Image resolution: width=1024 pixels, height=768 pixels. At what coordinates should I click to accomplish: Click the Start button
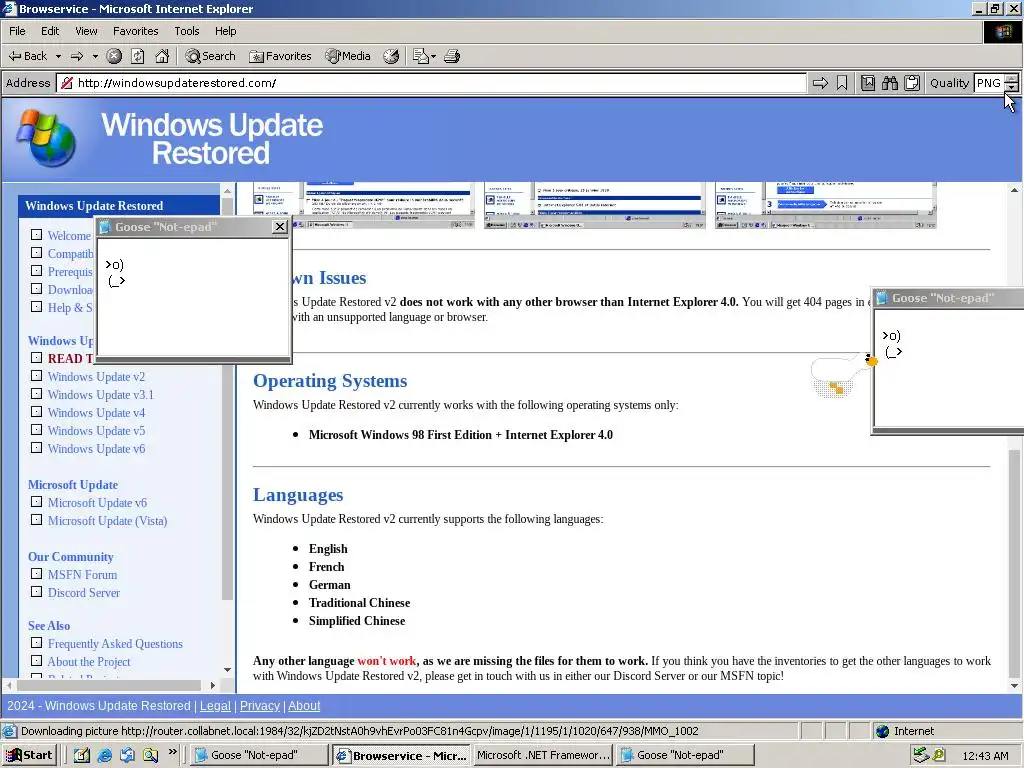tap(29, 755)
